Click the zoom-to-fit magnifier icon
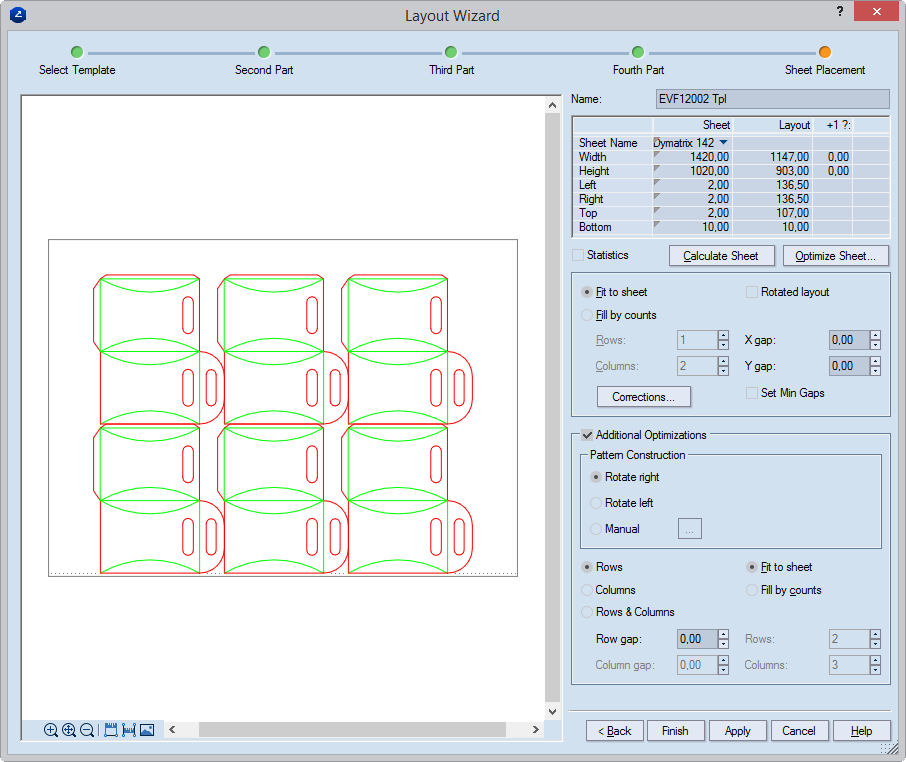 point(69,730)
